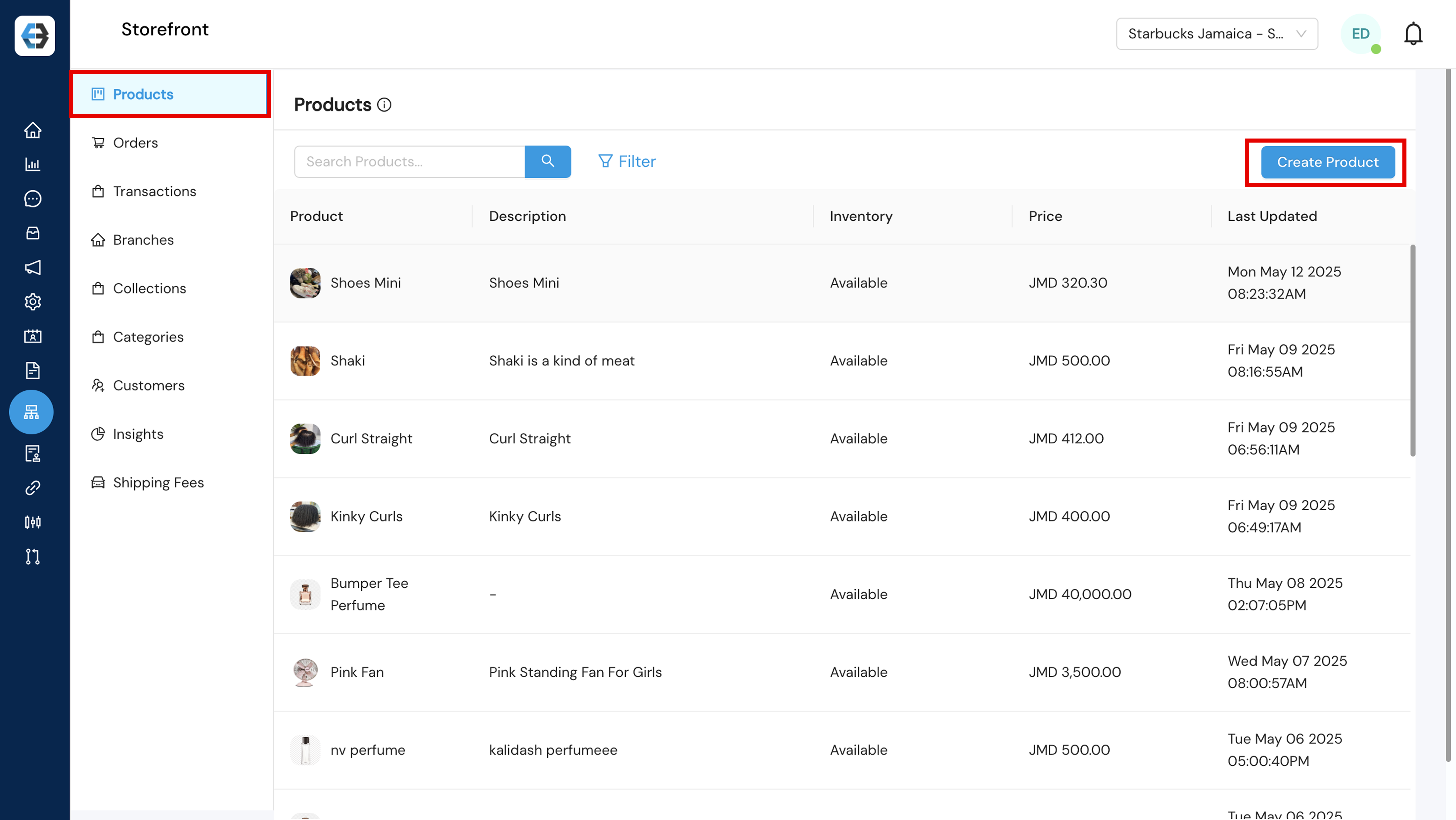Viewport: 1456px width, 820px height.
Task: Click the JMD 320.30 price cell
Action: click(1068, 283)
